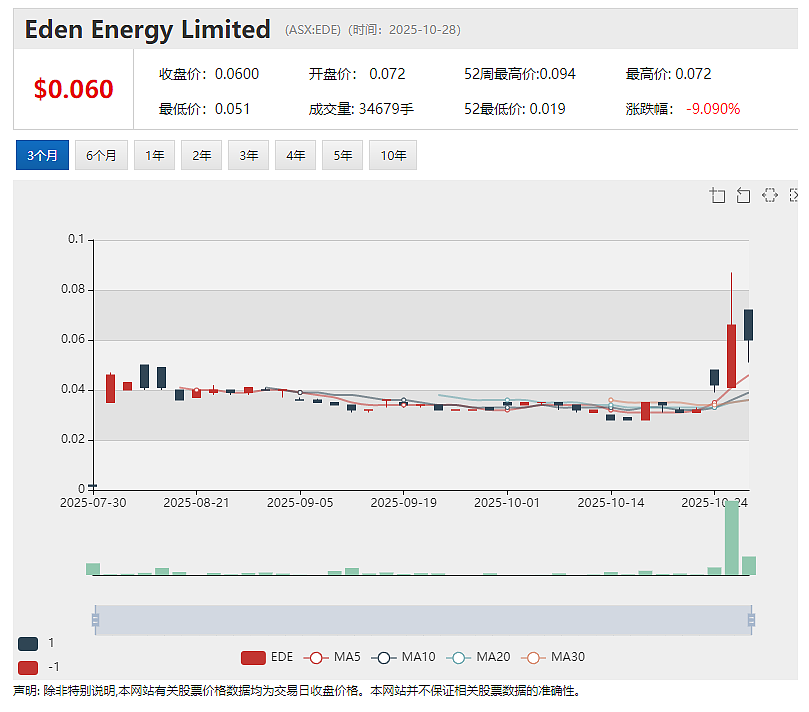Open the 10年 time range view
Viewport: 809px width, 712px height.
tap(393, 155)
